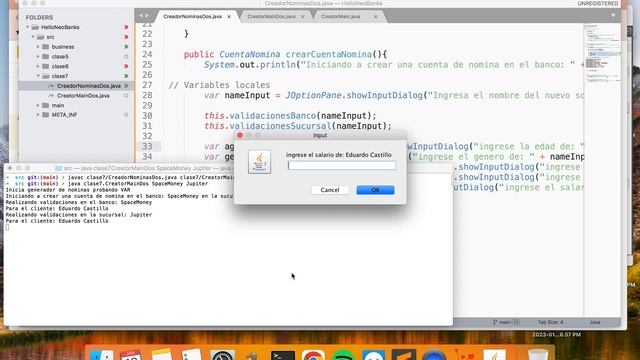640x360 pixels.
Task: Open Sublime Text from the Dock
Action: (404, 355)
